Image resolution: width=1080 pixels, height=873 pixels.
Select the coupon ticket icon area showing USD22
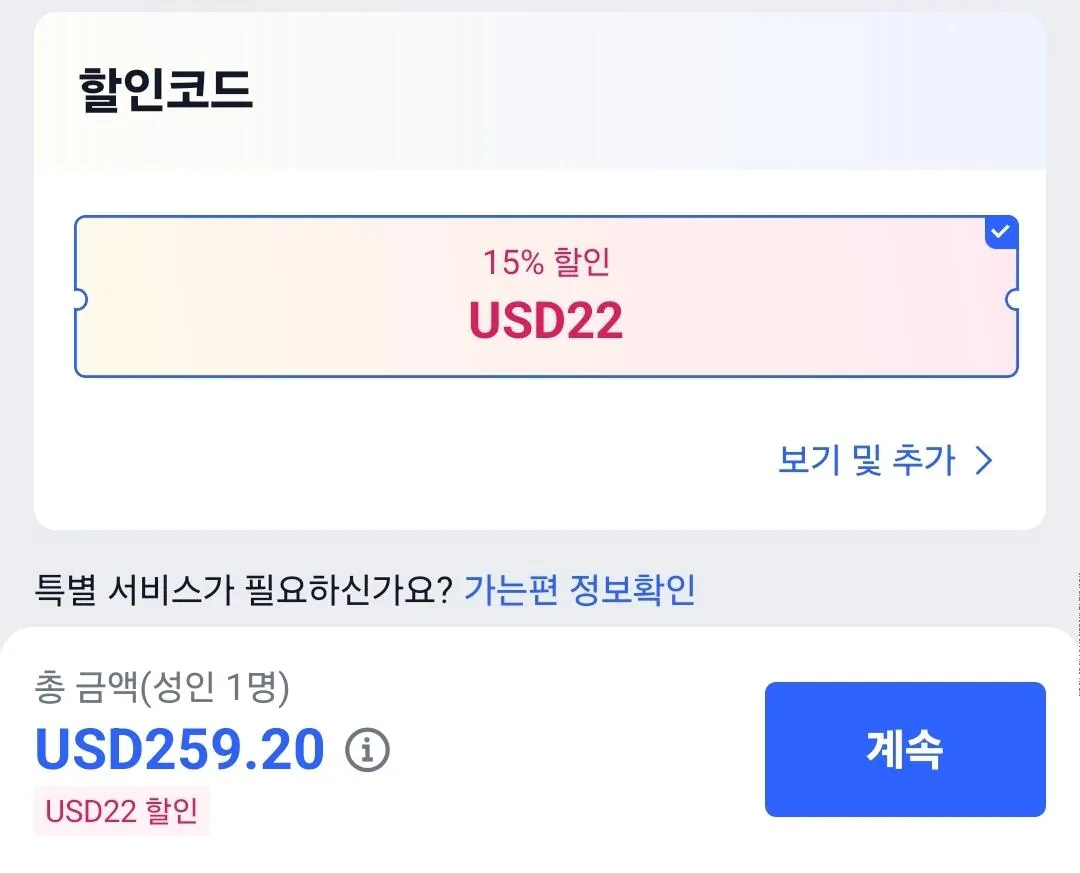(547, 295)
